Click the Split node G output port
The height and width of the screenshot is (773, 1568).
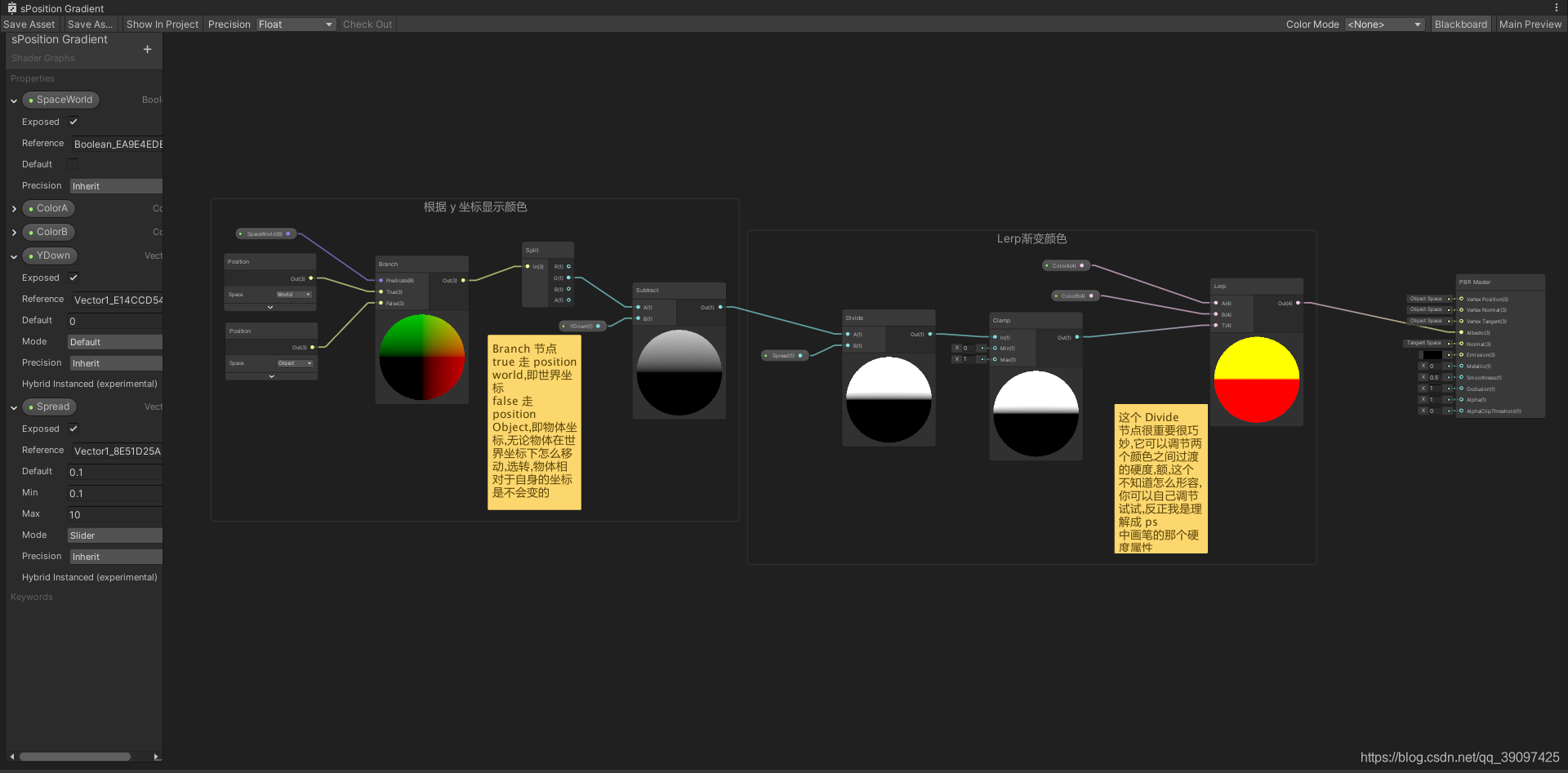click(568, 278)
